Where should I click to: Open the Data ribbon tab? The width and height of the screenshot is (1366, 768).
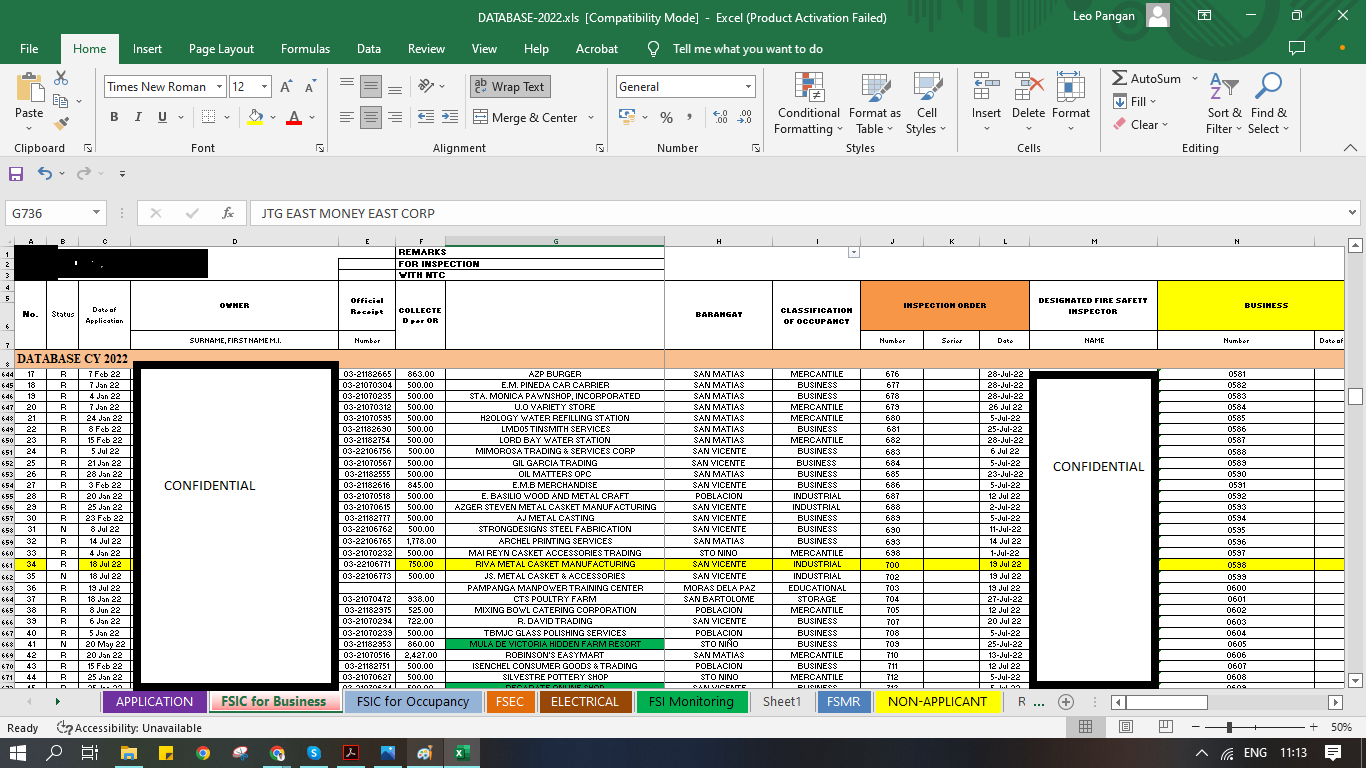(369, 49)
